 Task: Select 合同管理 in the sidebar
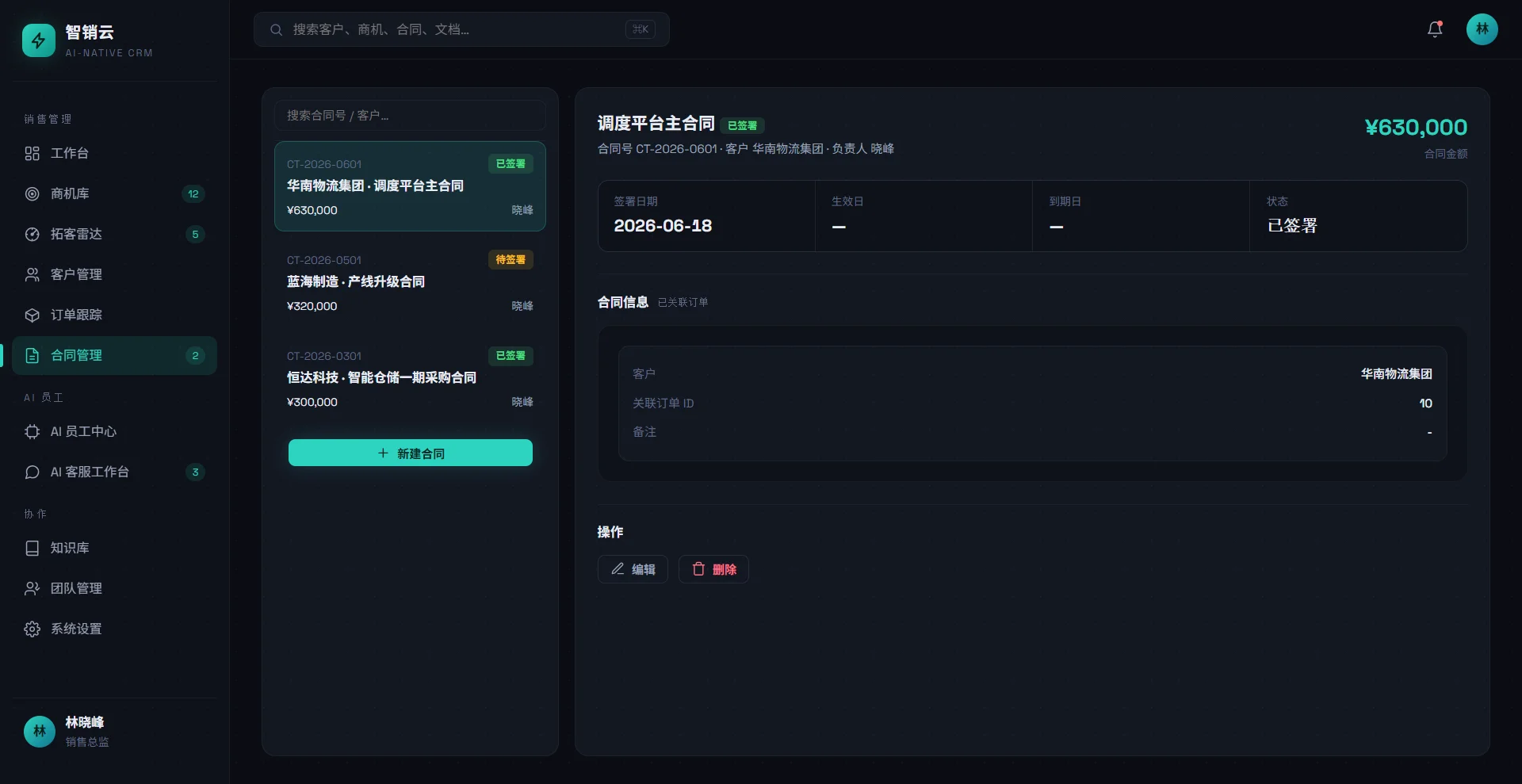(114, 355)
